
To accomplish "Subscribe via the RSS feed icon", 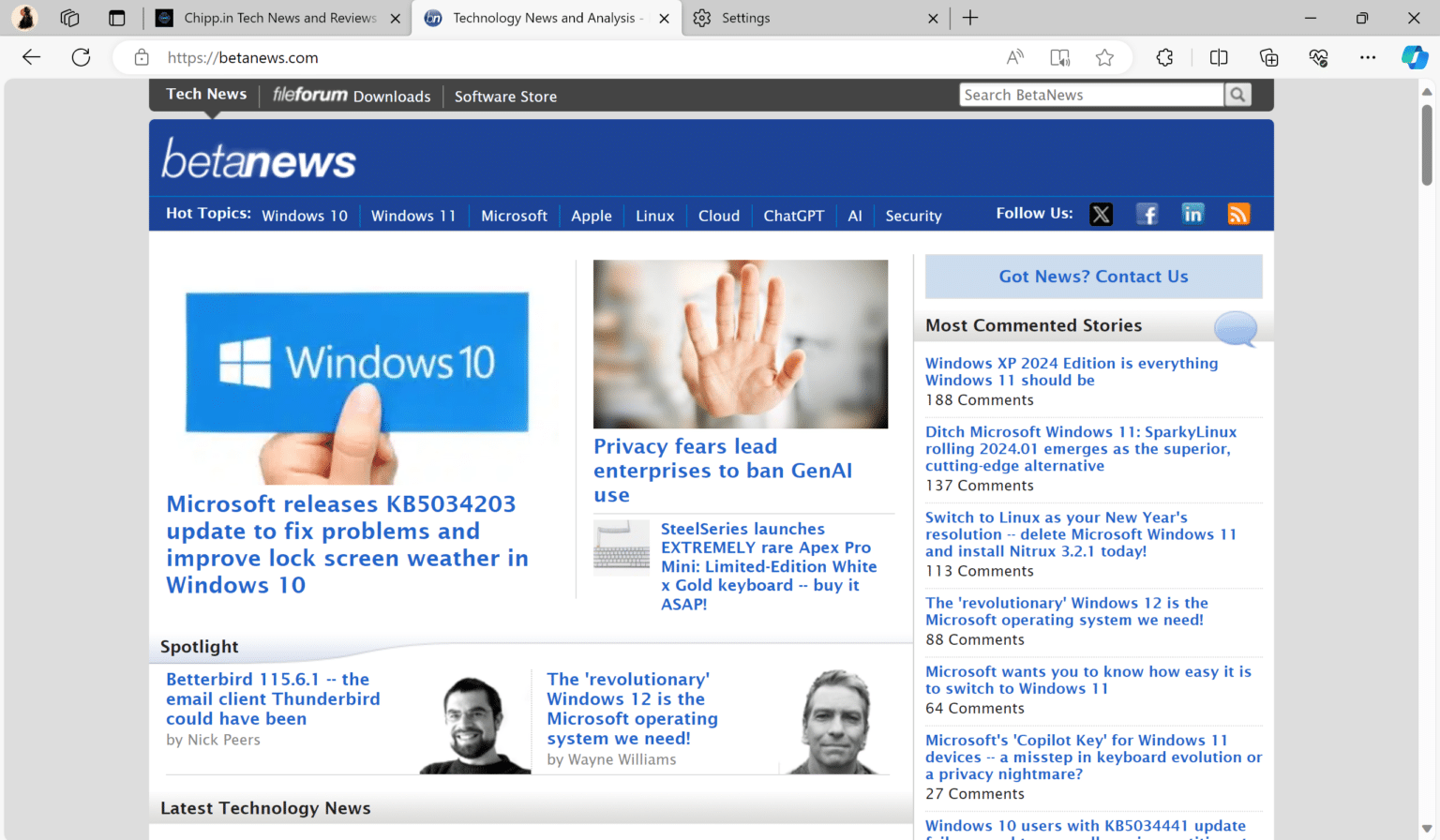I will tap(1238, 214).
